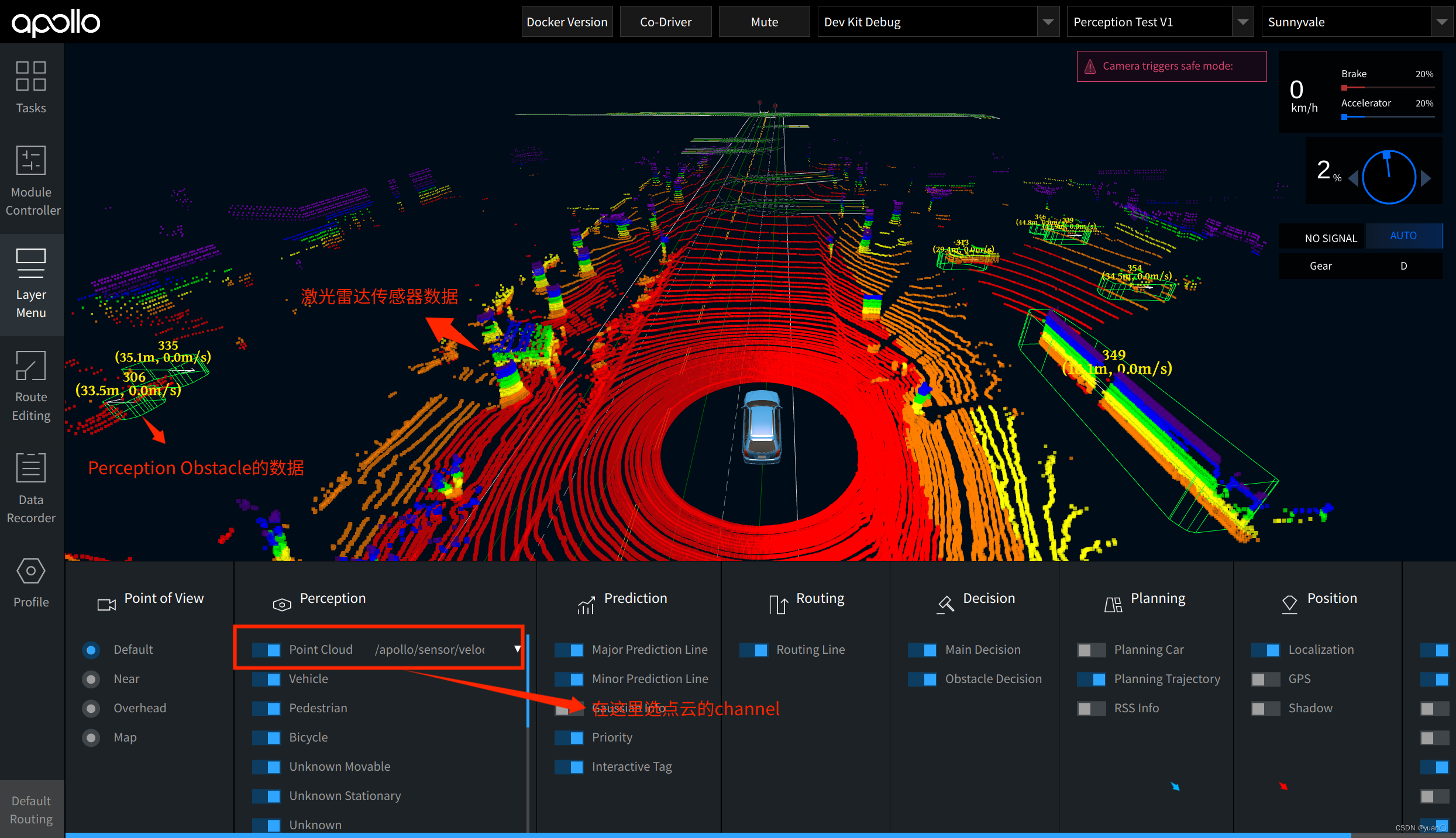Open Route Editing from sidebar
1456x838 pixels.
(31, 365)
